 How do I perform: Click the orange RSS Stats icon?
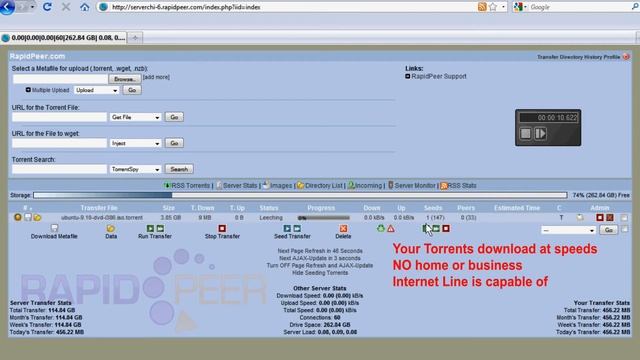tap(444, 186)
